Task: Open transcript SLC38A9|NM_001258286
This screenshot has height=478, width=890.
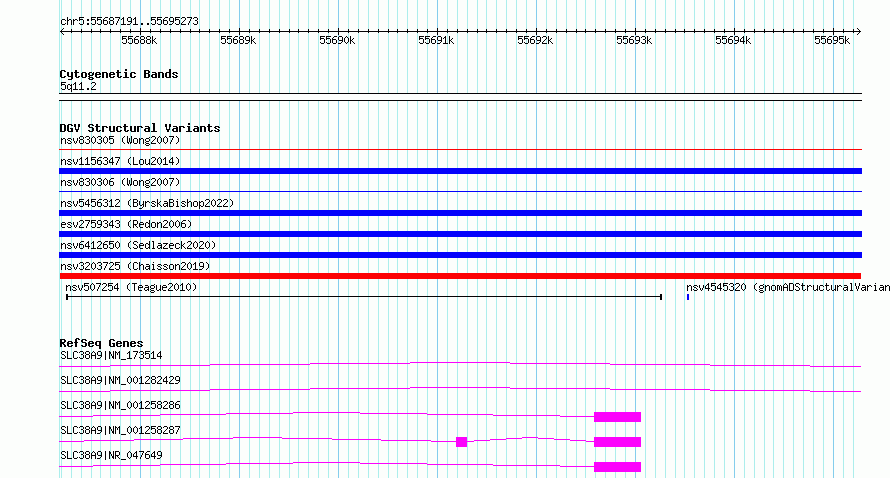Action: click(x=120, y=405)
